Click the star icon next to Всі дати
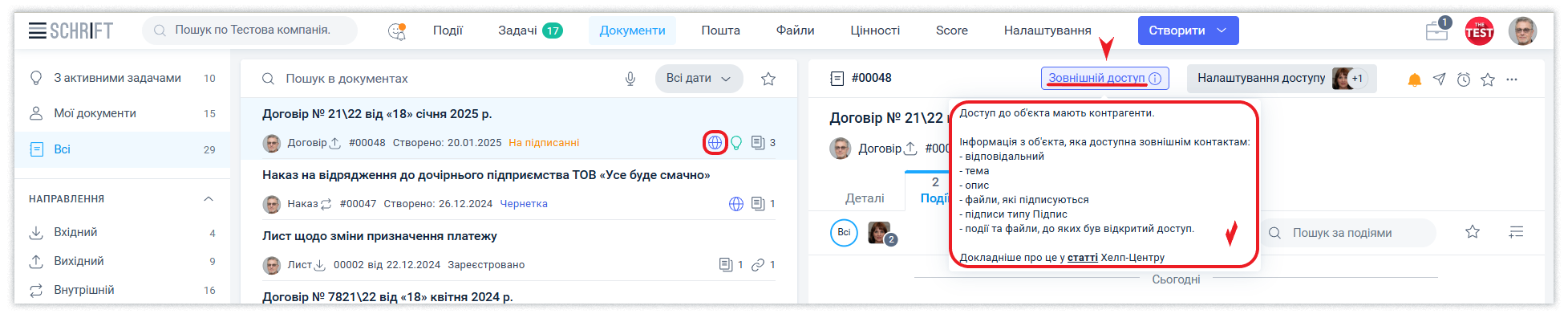The image size is (1568, 318). (x=768, y=79)
